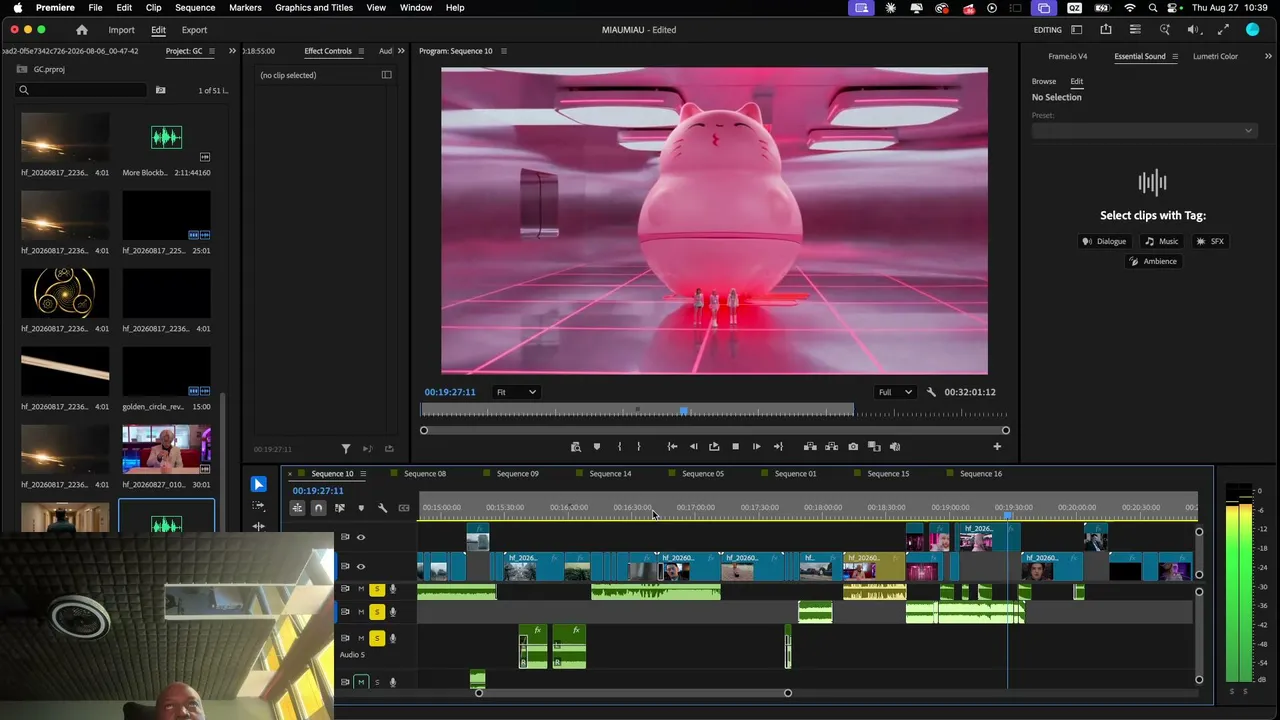Open the Fit zoom level dropdown

(x=516, y=392)
